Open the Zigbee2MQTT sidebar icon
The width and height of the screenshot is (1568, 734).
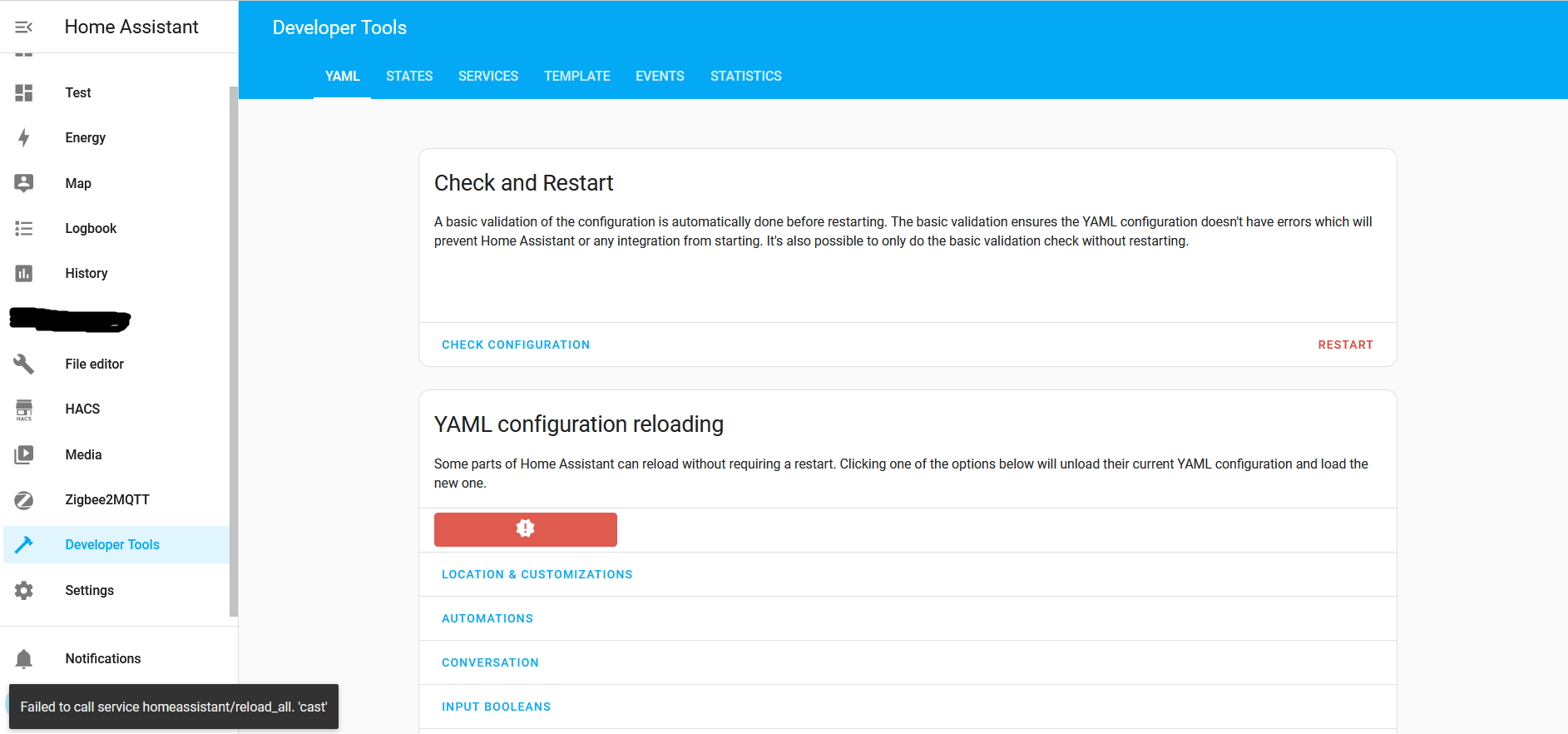24,499
